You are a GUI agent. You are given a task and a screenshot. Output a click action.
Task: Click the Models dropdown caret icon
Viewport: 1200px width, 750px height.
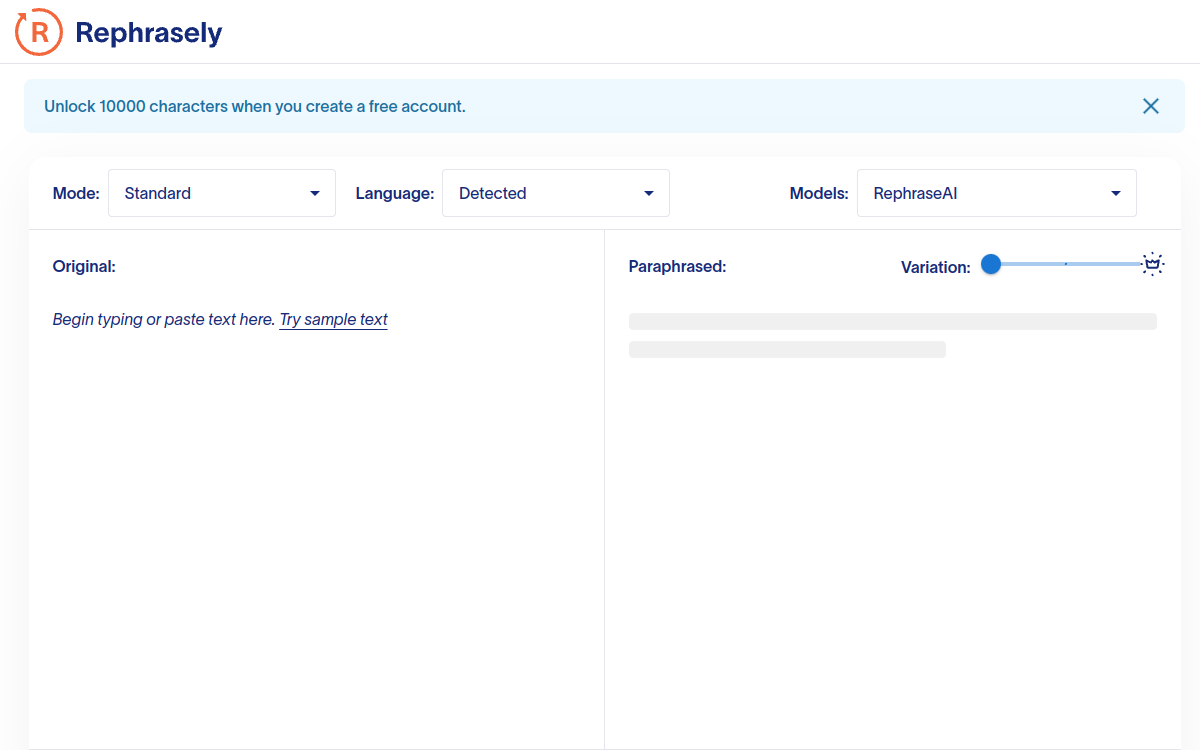tap(1116, 193)
